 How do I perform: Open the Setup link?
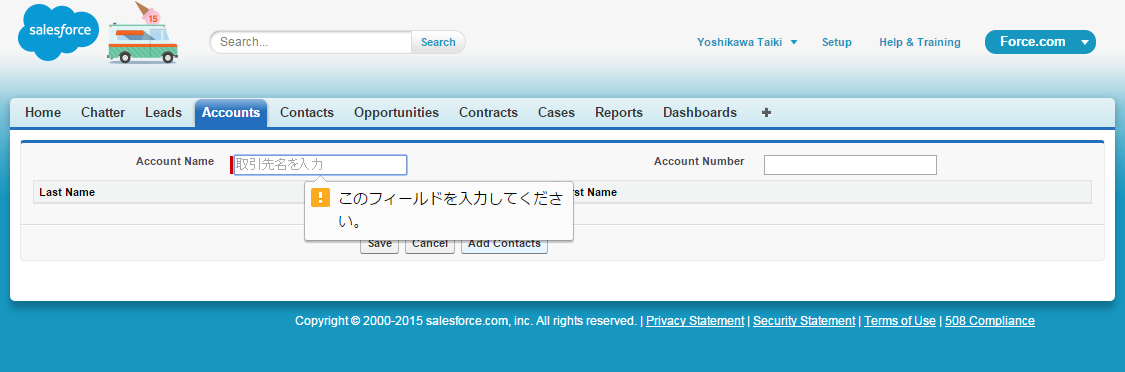coord(837,42)
